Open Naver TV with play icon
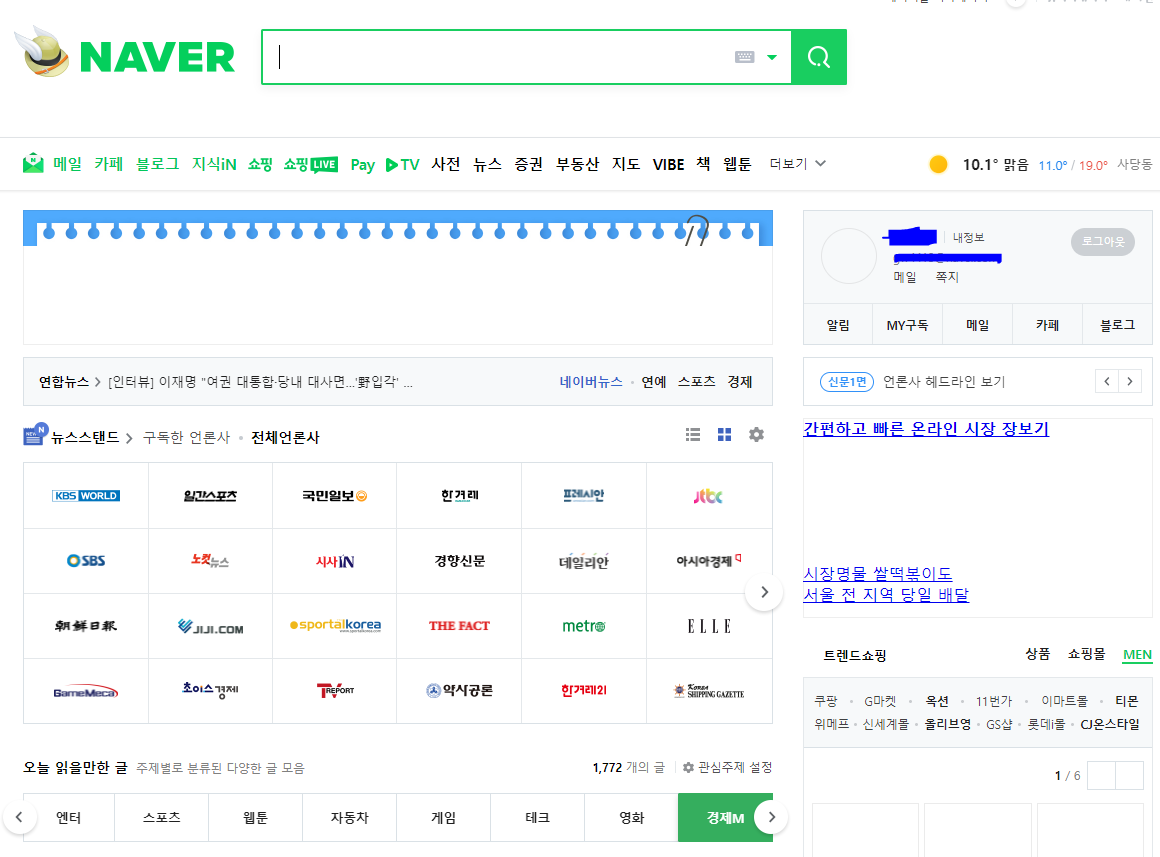The width and height of the screenshot is (1160, 857). (402, 164)
